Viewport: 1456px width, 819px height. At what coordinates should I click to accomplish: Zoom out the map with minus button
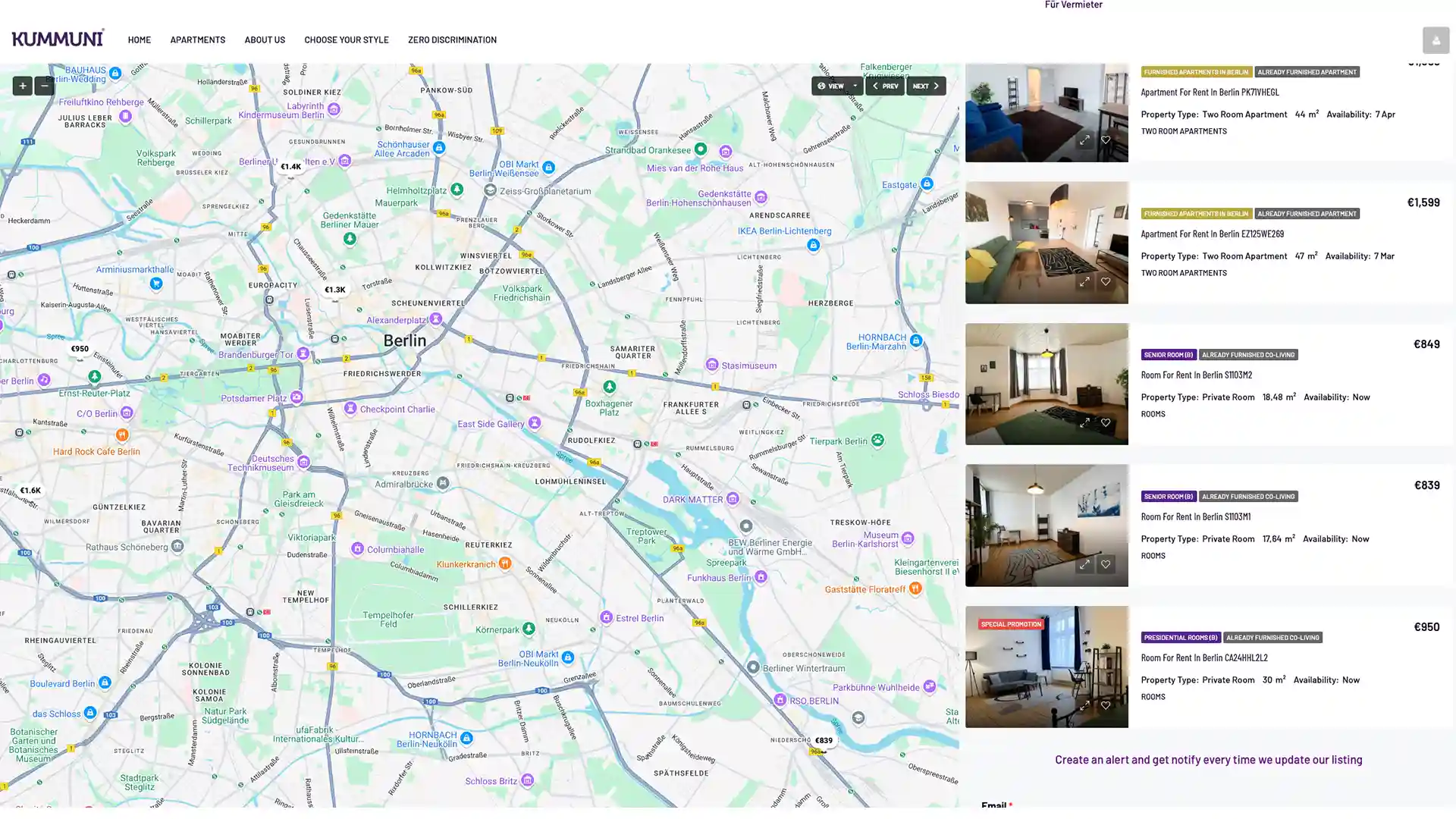pyautogui.click(x=44, y=86)
